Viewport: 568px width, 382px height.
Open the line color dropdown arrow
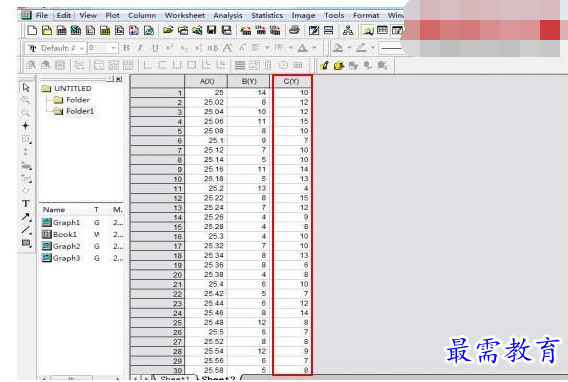[x=372, y=48]
